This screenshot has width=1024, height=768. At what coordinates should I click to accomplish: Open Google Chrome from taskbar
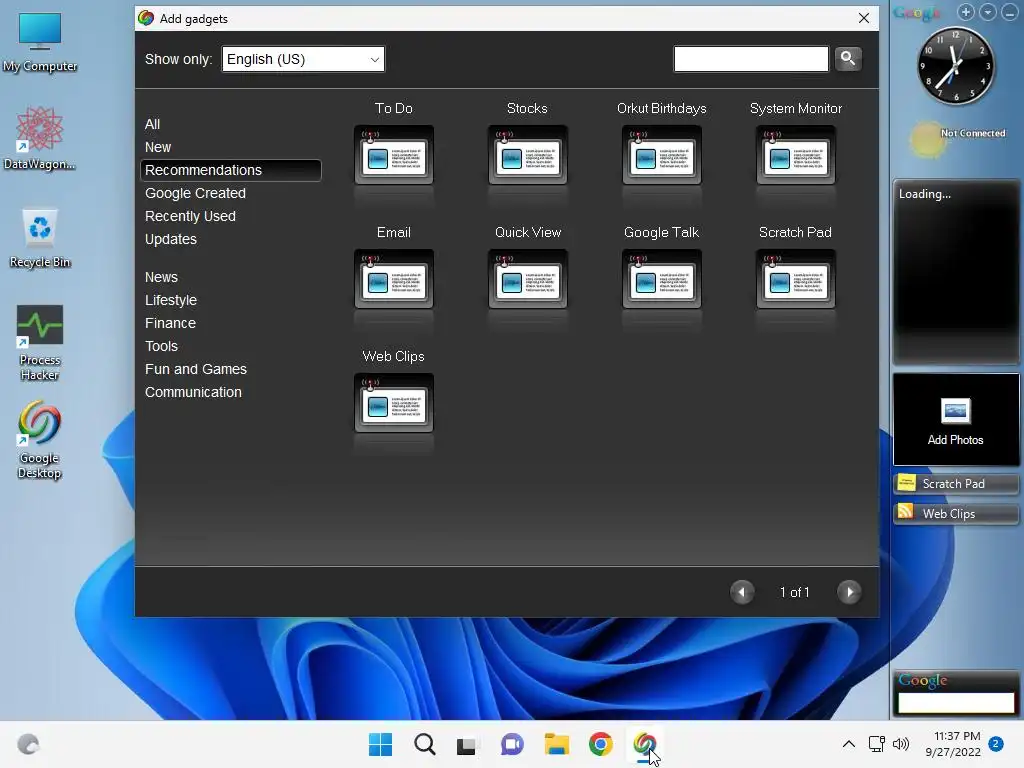point(600,744)
